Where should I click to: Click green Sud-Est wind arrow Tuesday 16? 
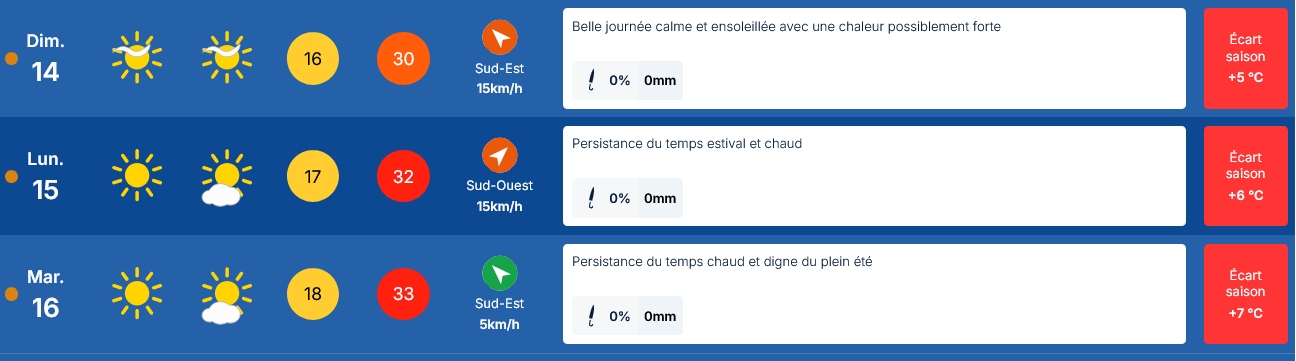tap(500, 274)
